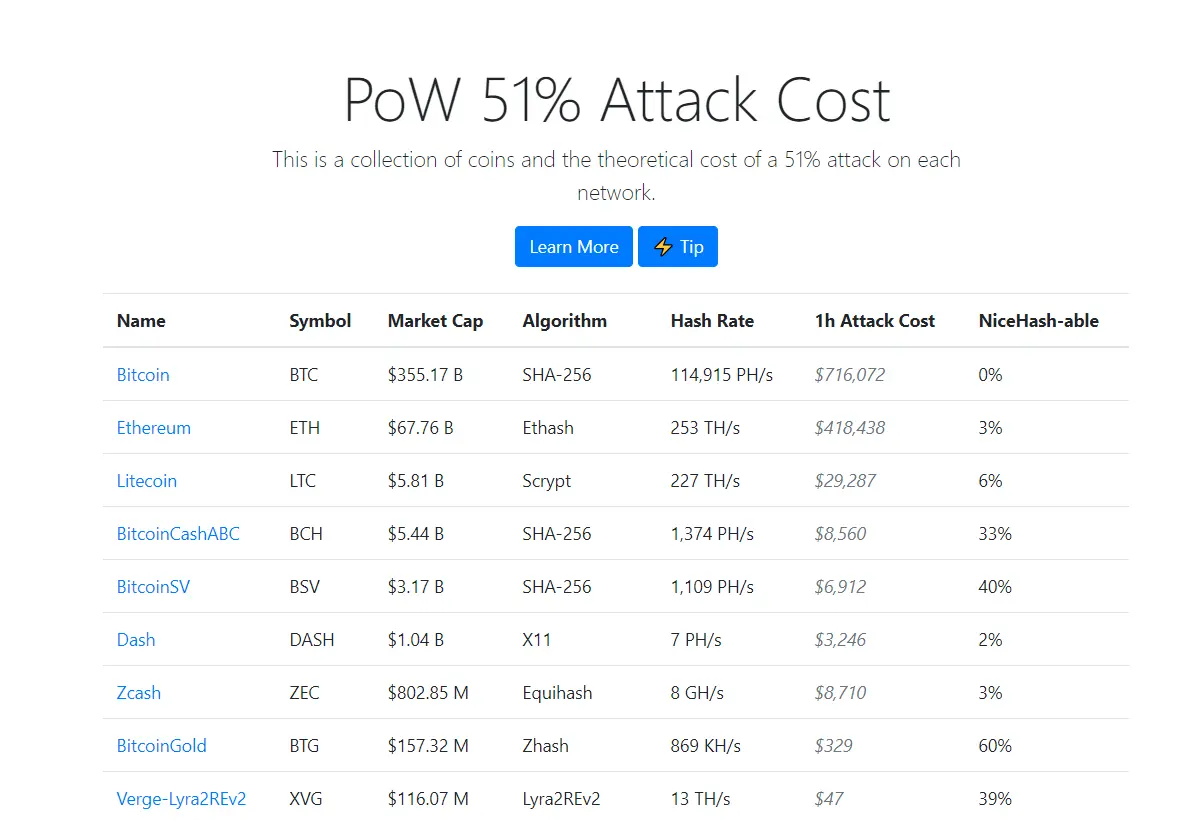Click the Symbol column header
This screenshot has height=825, width=1190.
pos(320,321)
